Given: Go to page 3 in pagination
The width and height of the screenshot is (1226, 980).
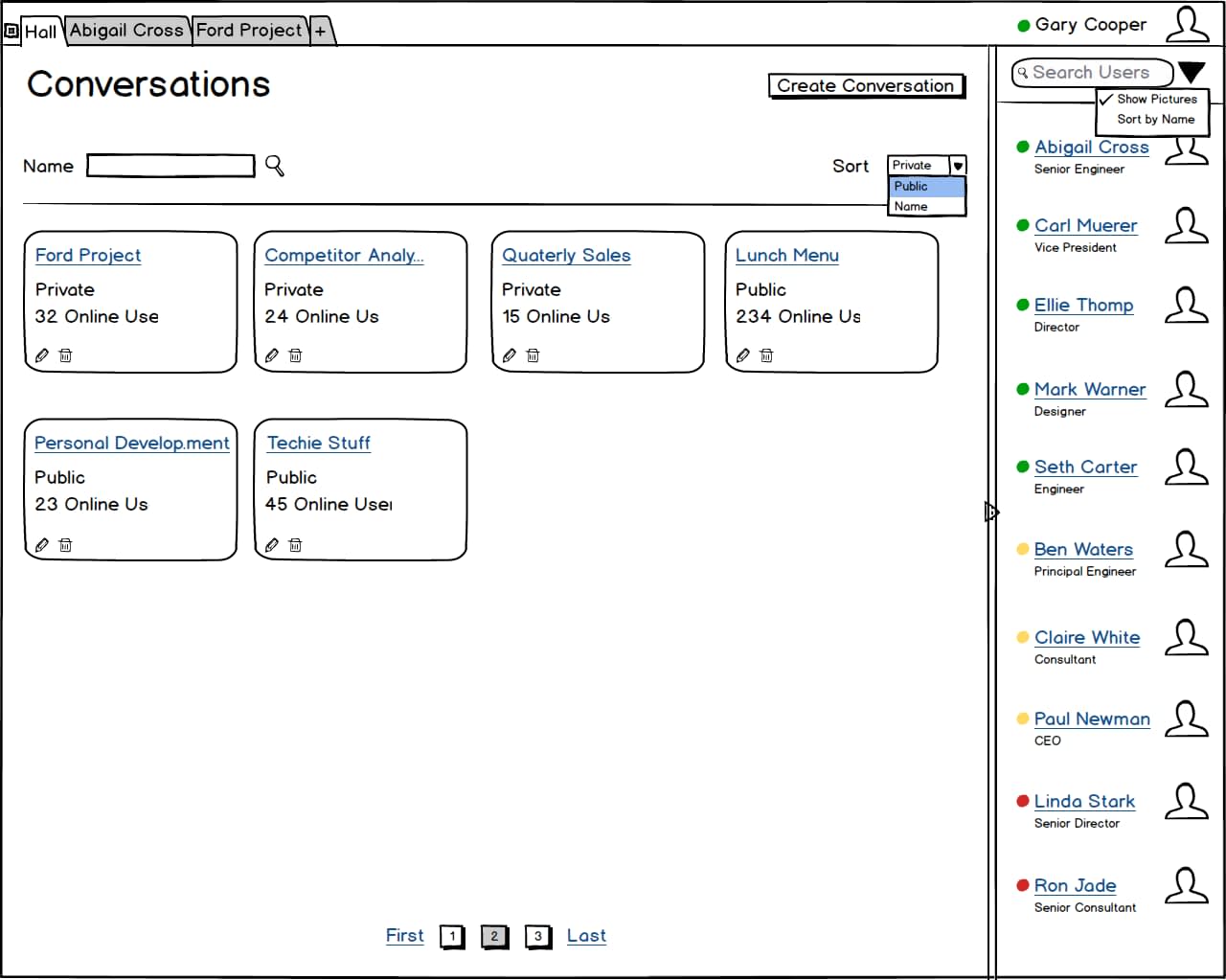Looking at the screenshot, I should click(538, 937).
